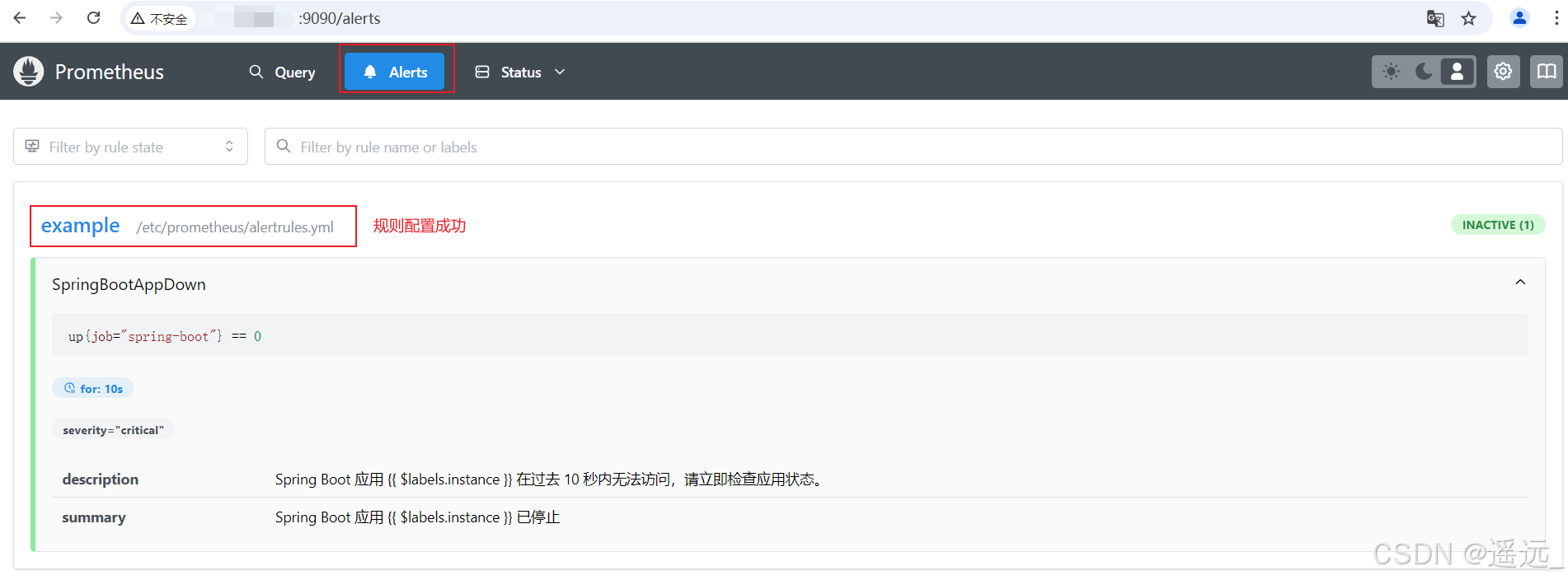Enable the light theme sun icon
This screenshot has height=580, width=1568.
tap(1392, 72)
